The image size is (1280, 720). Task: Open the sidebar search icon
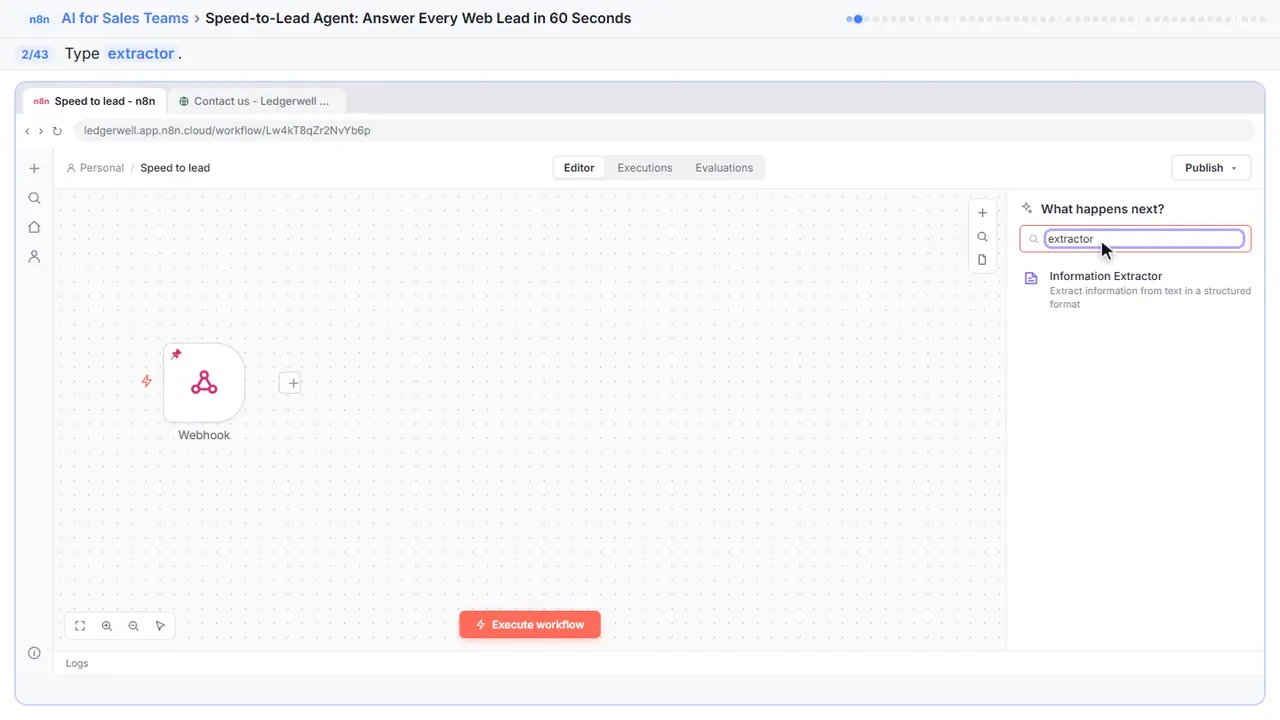pyautogui.click(x=34, y=198)
